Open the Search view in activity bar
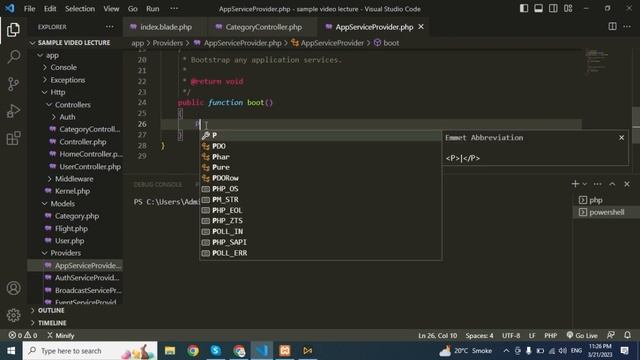The width and height of the screenshot is (640, 360). (13, 57)
